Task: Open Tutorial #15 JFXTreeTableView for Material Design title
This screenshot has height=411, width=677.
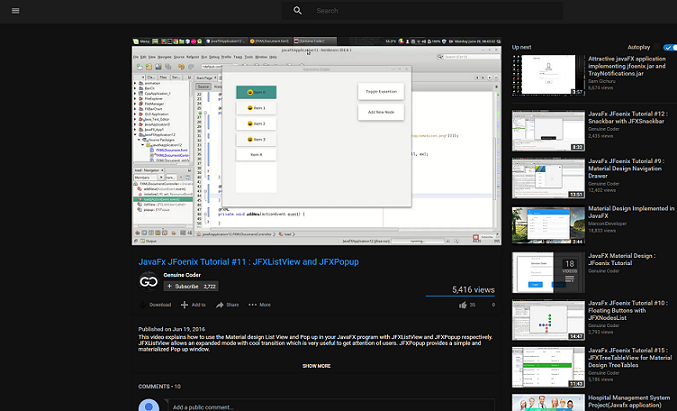Action: (630, 357)
